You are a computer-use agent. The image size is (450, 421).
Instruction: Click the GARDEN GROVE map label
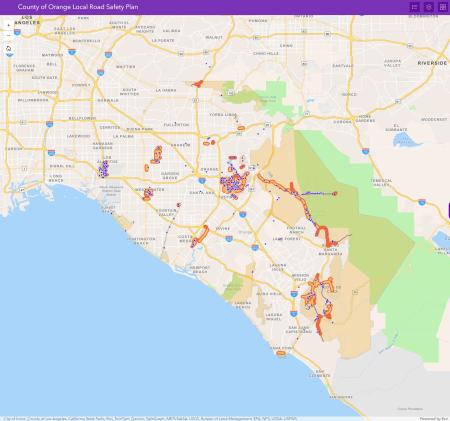pyautogui.click(x=170, y=176)
